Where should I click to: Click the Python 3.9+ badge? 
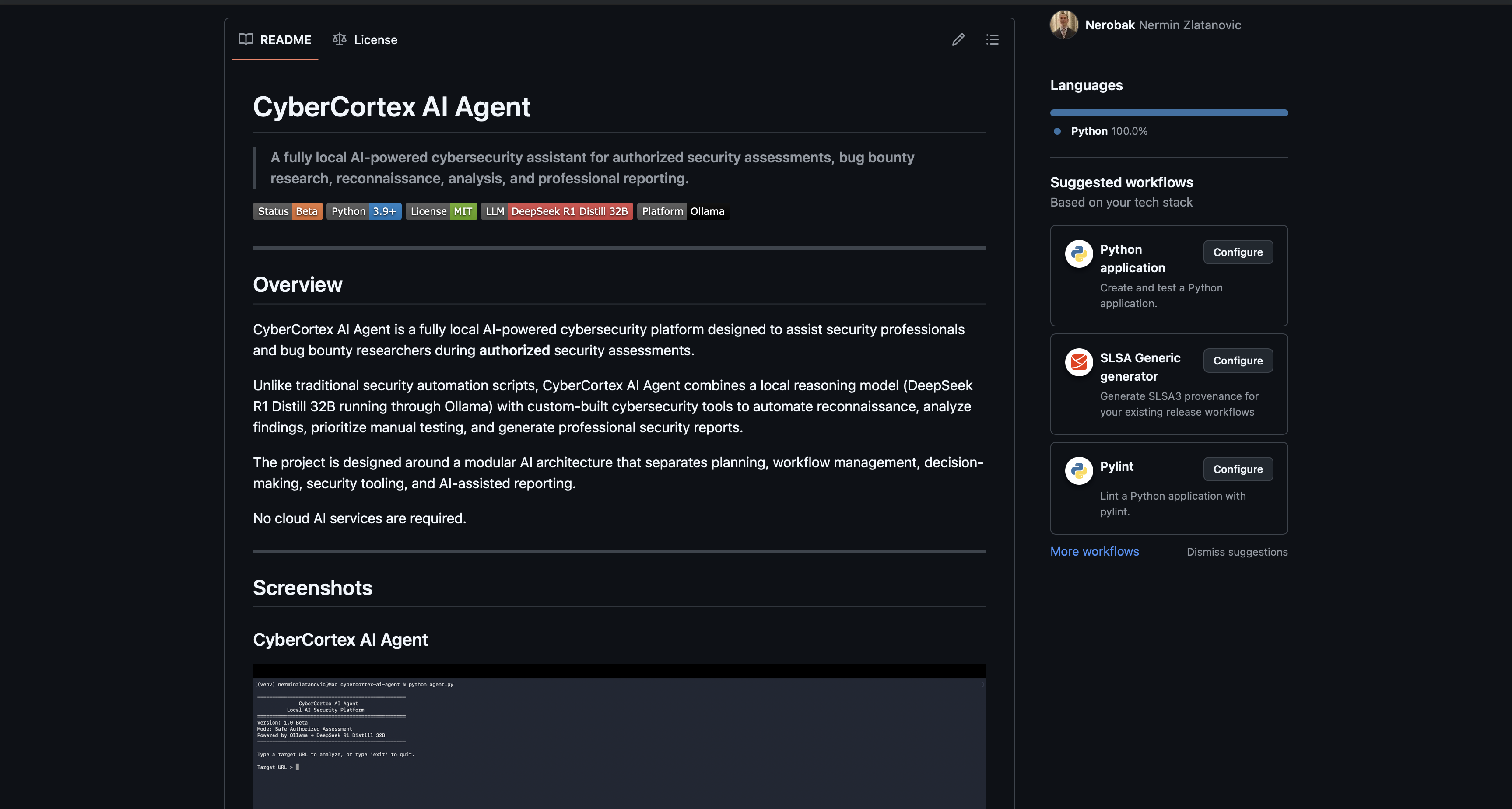pyautogui.click(x=364, y=211)
